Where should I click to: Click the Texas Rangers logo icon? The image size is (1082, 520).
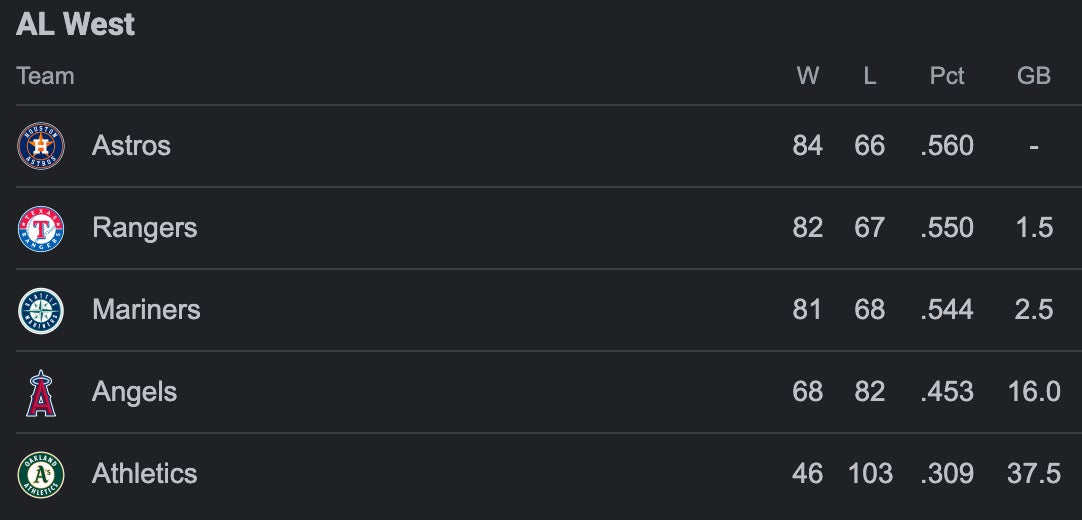point(41,228)
